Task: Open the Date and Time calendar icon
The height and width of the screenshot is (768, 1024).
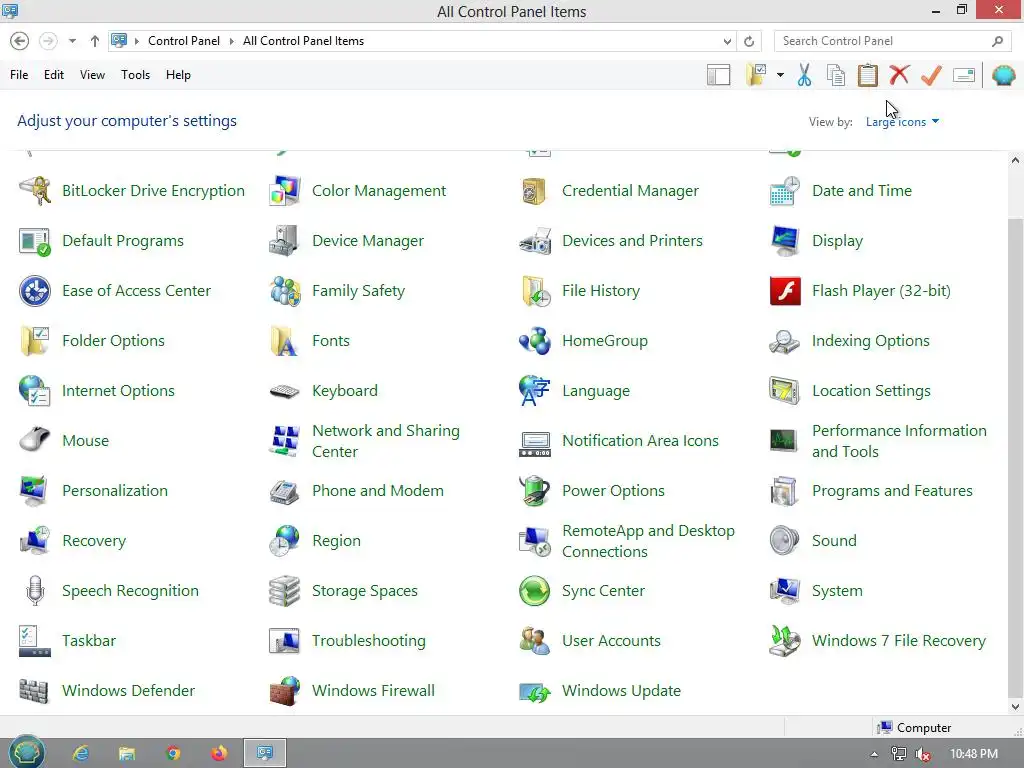Action: click(784, 191)
